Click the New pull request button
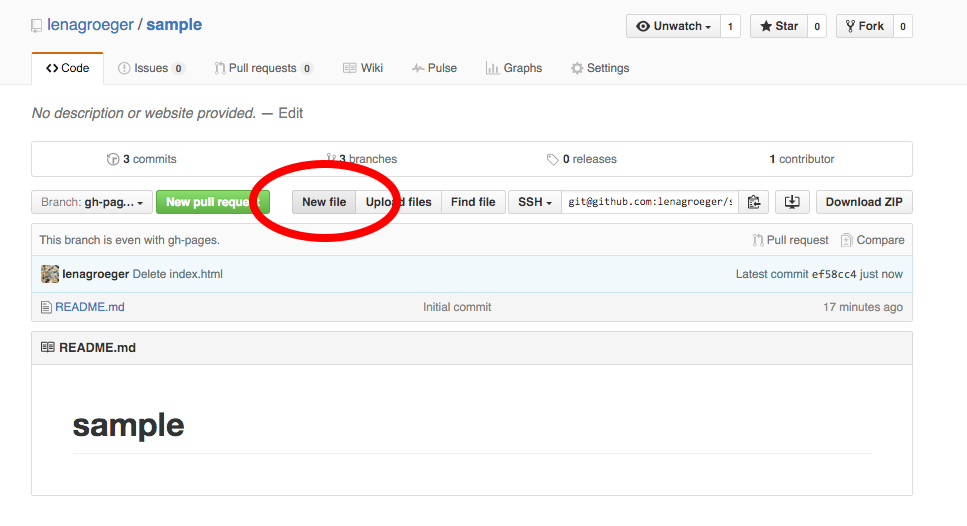This screenshot has height=526, width=967. pos(213,202)
